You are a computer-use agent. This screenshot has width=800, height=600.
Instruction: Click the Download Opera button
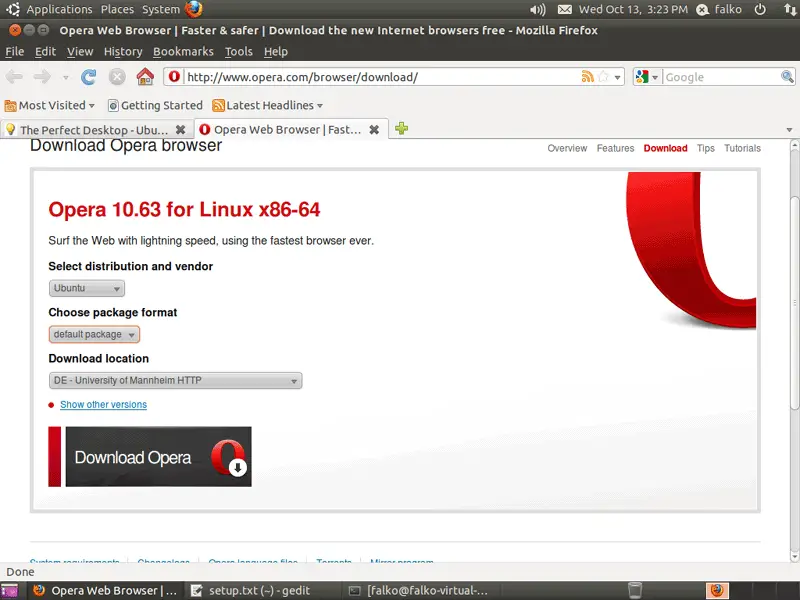point(150,457)
